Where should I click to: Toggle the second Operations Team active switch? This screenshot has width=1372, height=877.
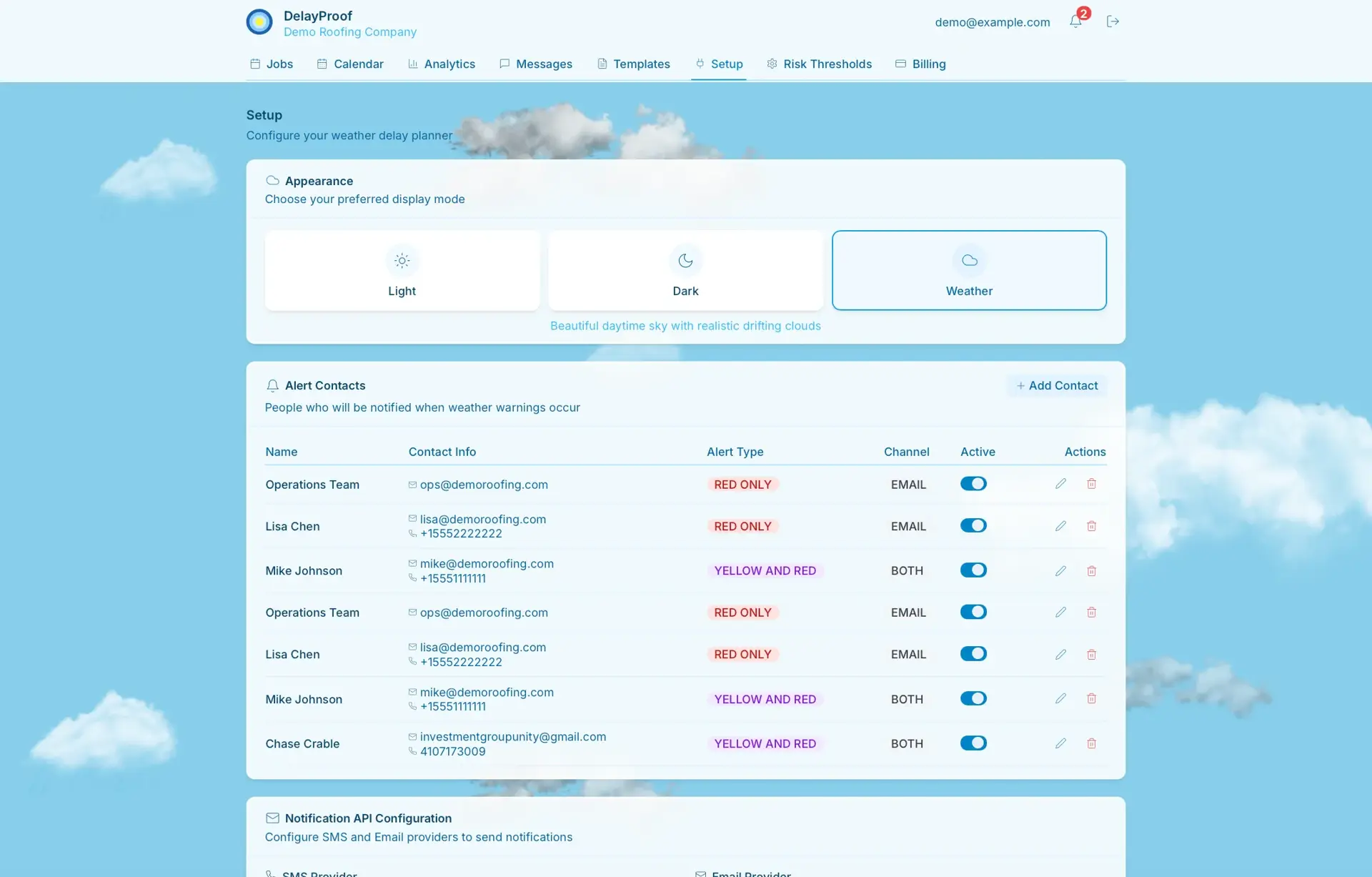click(973, 612)
